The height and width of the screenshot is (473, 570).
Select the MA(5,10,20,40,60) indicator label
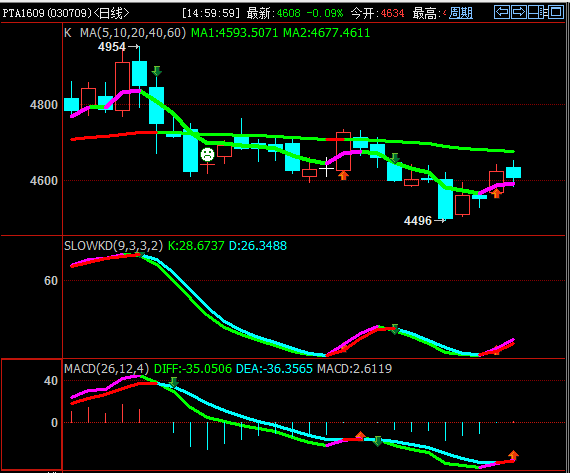coord(133,33)
